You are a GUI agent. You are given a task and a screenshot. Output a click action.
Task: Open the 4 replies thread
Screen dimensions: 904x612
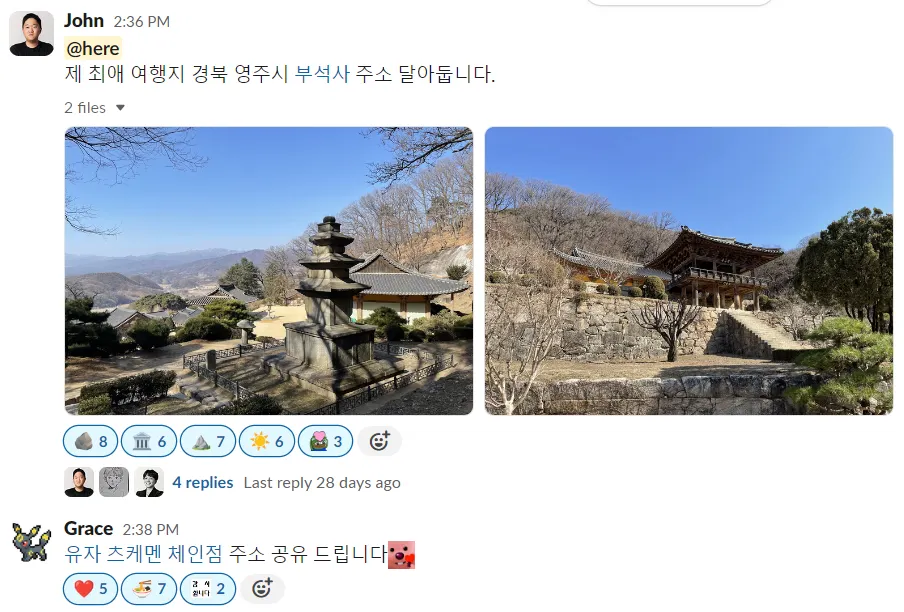point(203,482)
